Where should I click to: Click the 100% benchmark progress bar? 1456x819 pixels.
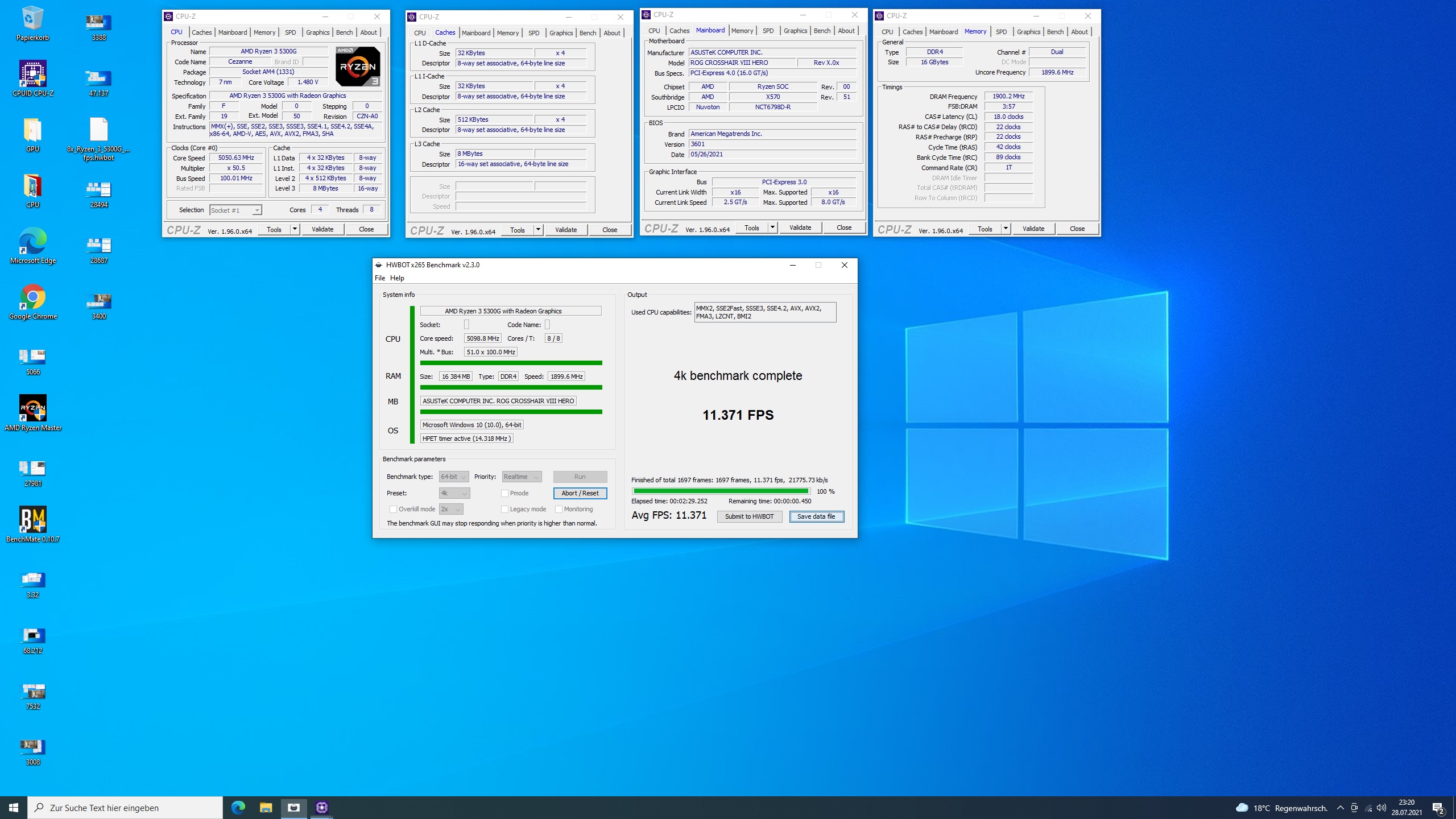click(721, 491)
